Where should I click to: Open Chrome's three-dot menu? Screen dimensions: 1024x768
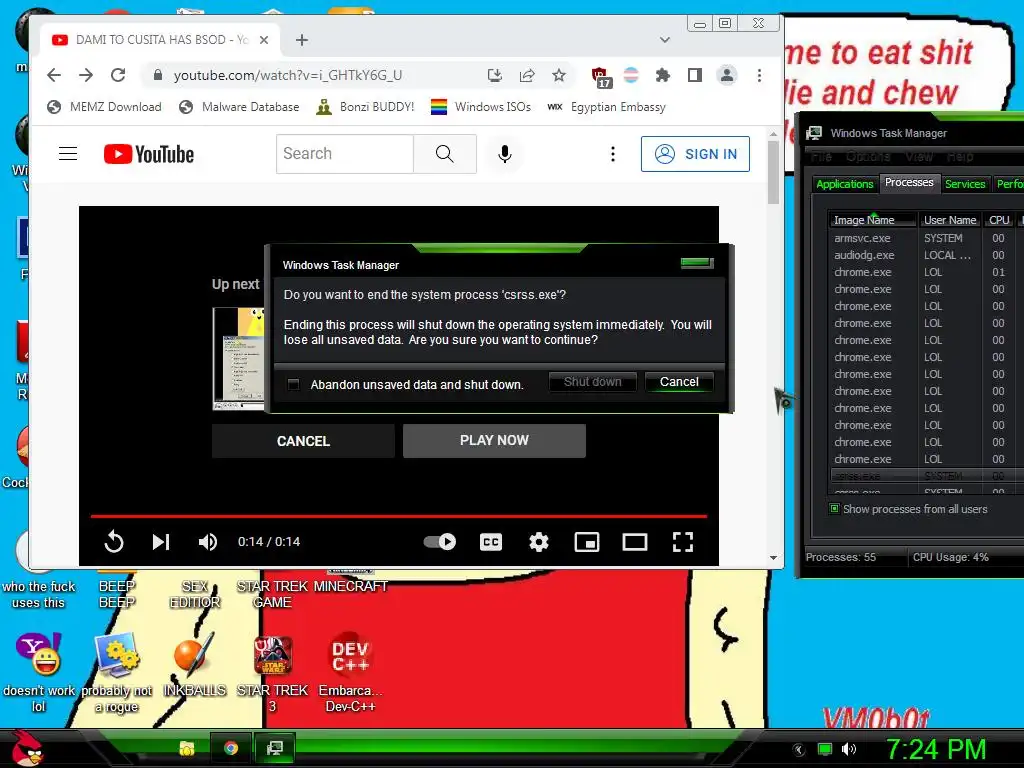(759, 75)
